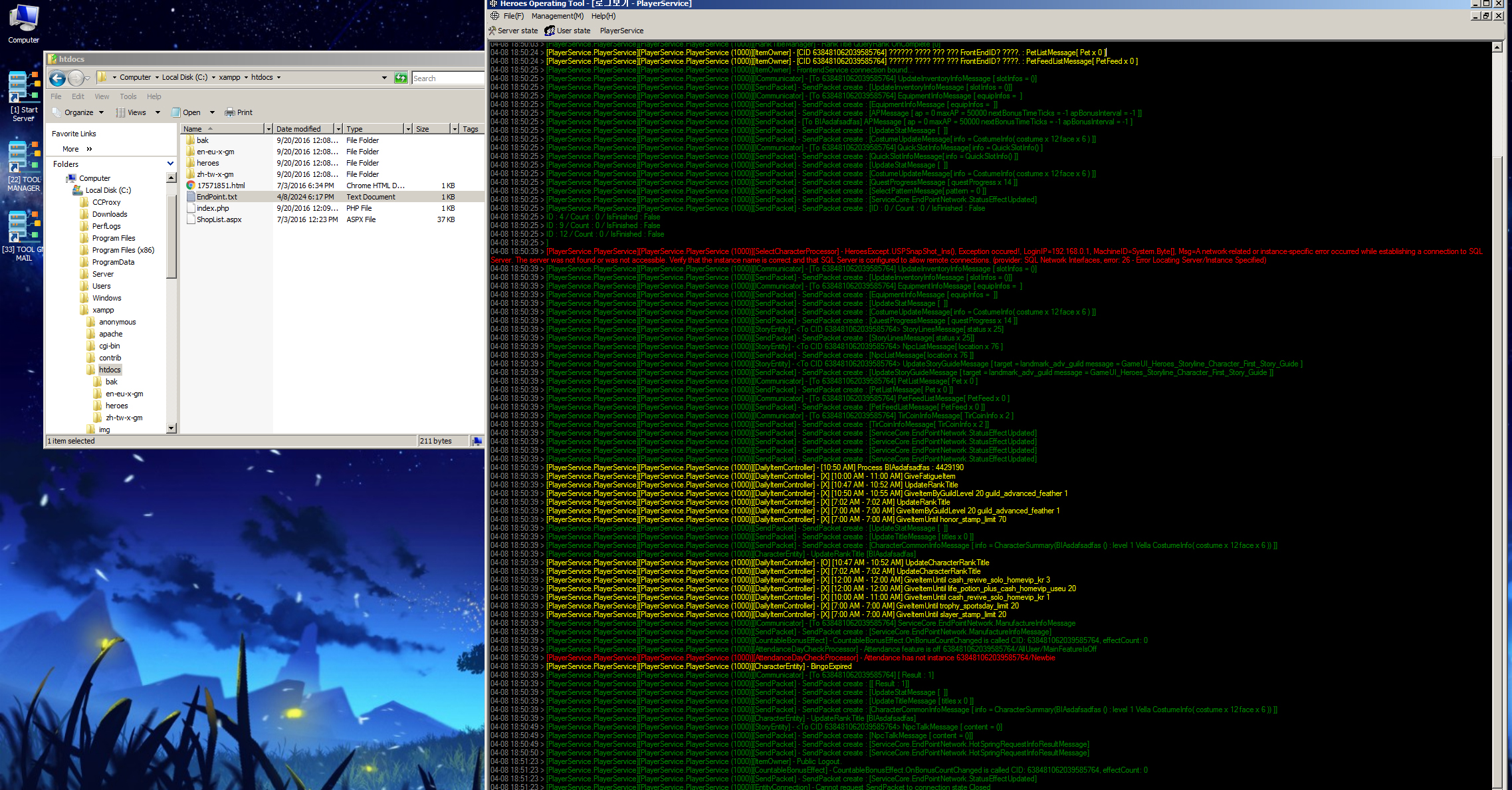Open the Views dropdown arrow
The height and width of the screenshot is (790, 1512).
pos(158,112)
